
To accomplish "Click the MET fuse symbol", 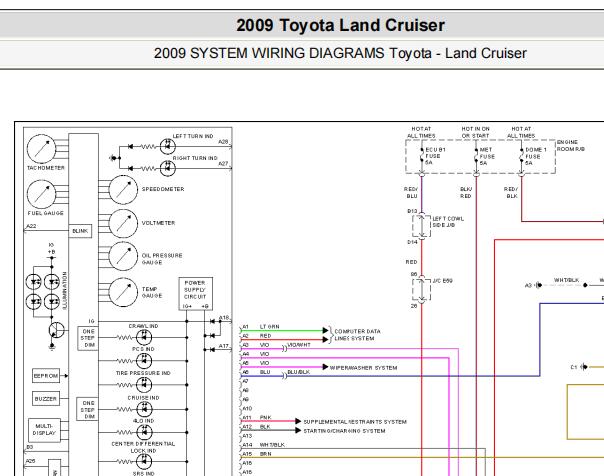I will 476,156.
